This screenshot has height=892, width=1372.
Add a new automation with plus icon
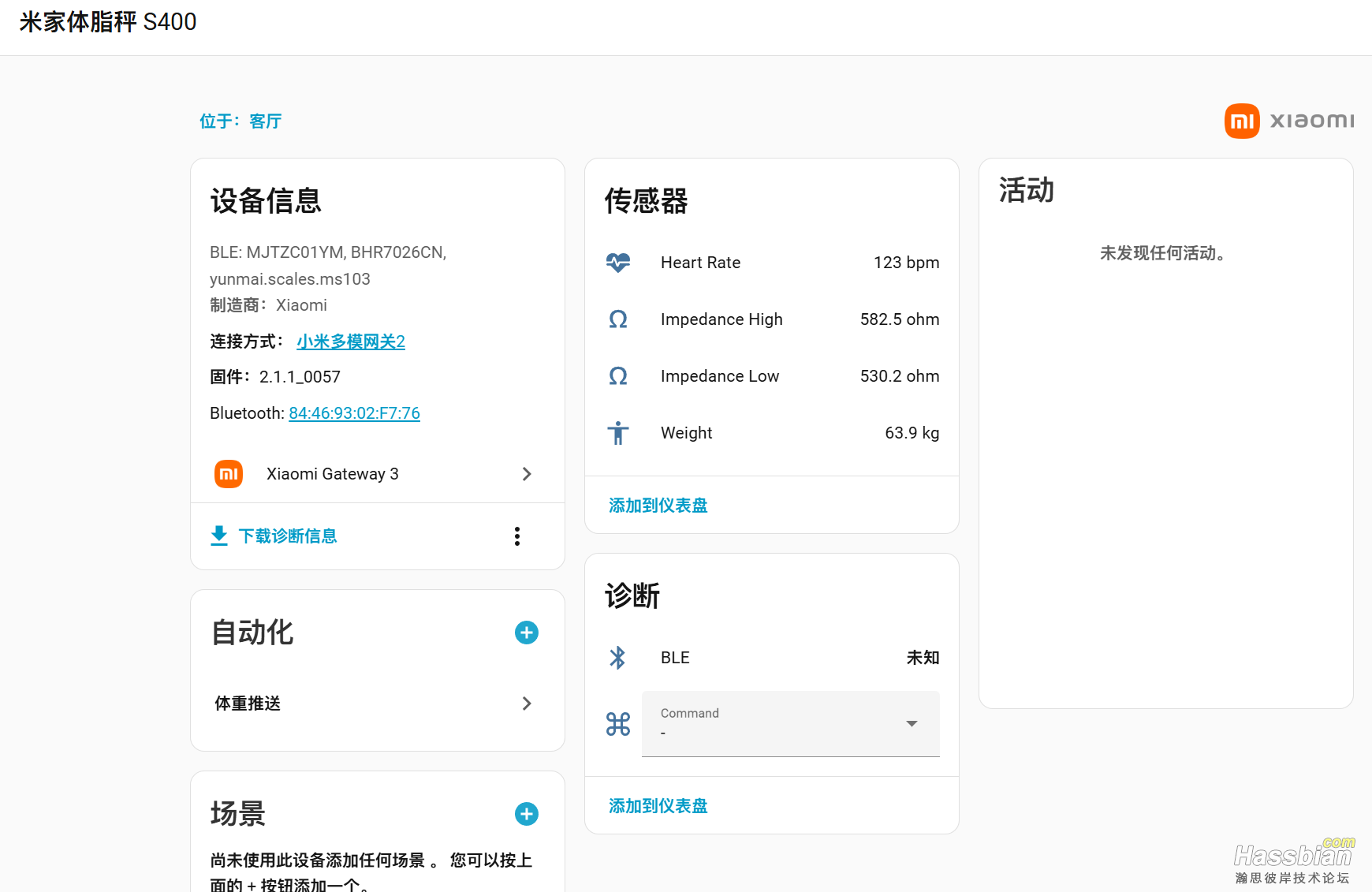pyautogui.click(x=527, y=633)
